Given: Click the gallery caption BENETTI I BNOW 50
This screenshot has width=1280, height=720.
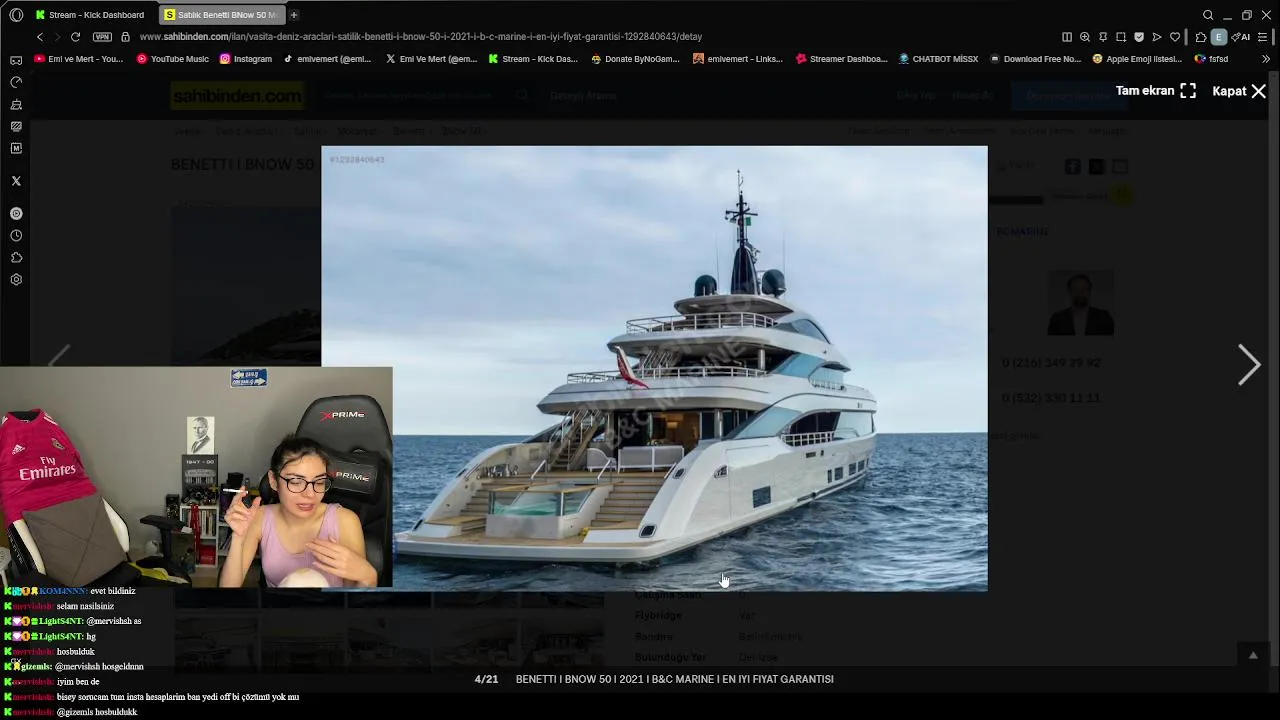Looking at the screenshot, I should click(674, 679).
